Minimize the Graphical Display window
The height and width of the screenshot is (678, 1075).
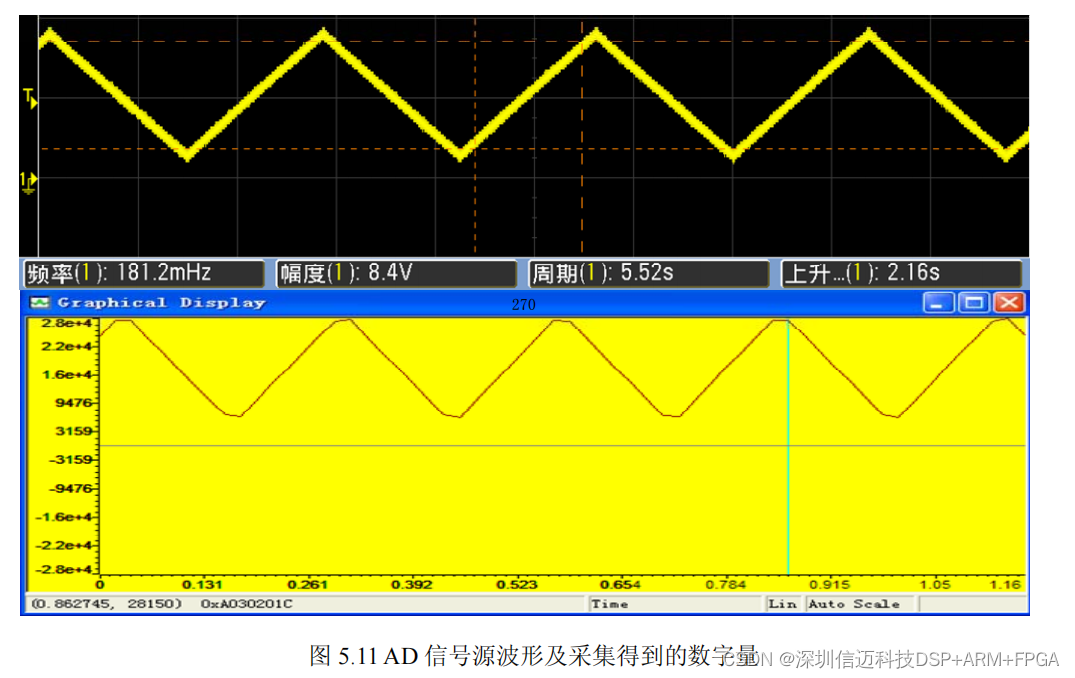click(x=938, y=302)
